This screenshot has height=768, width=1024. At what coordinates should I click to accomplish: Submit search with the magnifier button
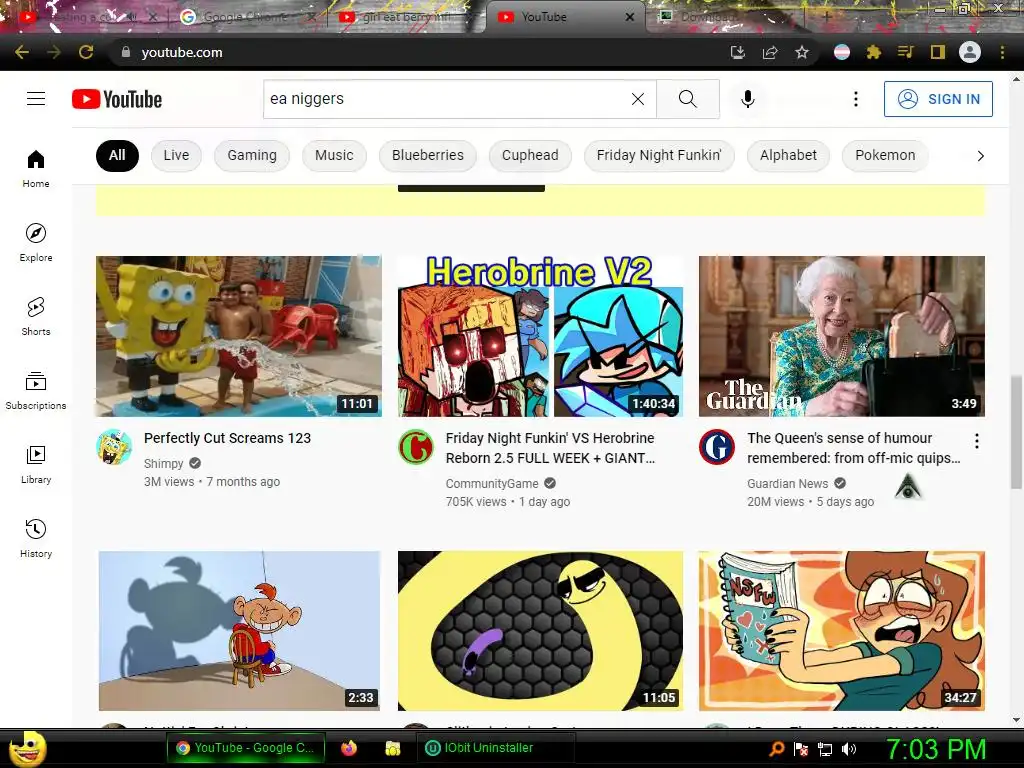[x=688, y=99]
